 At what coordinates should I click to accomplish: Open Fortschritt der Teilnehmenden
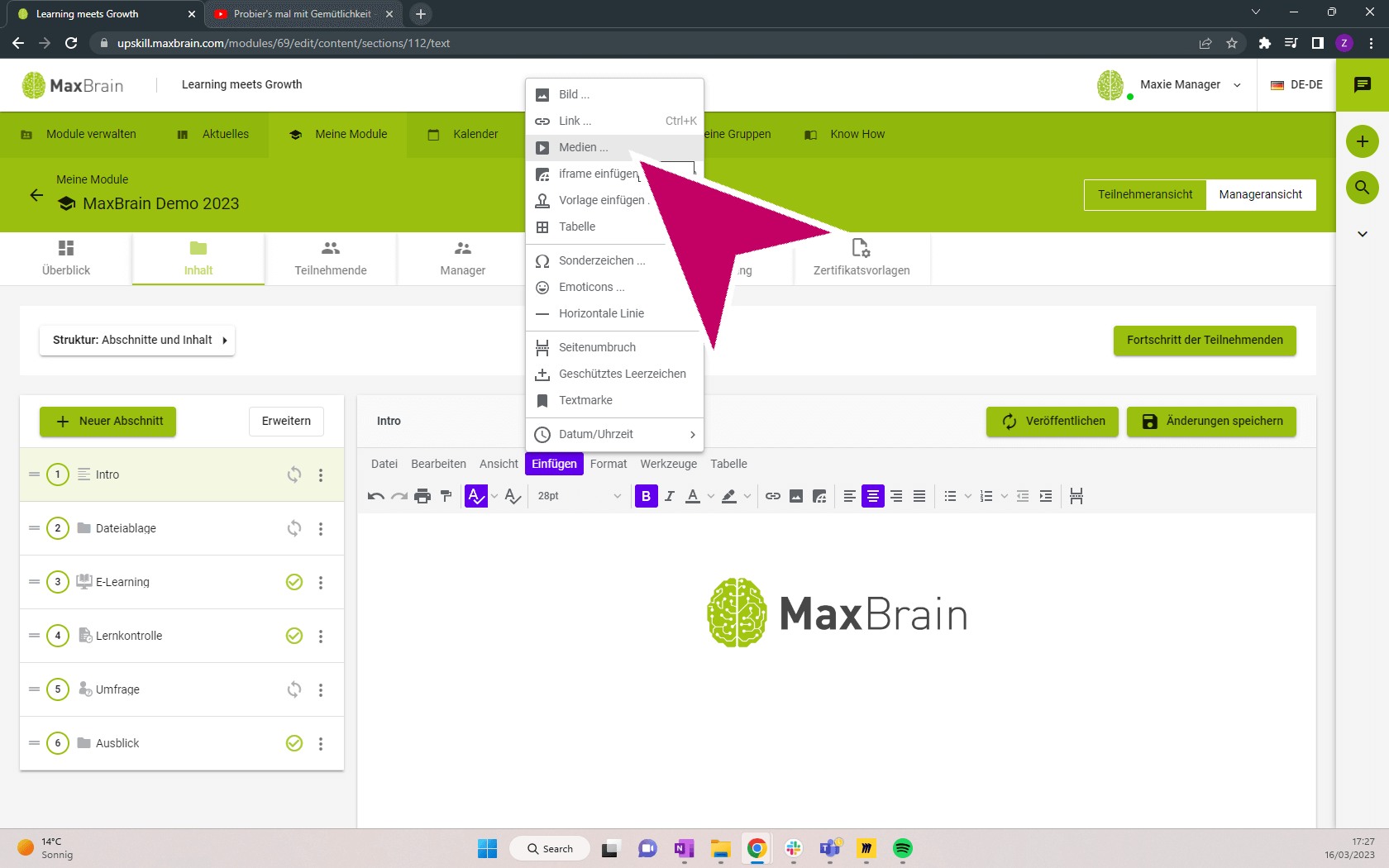tap(1205, 341)
